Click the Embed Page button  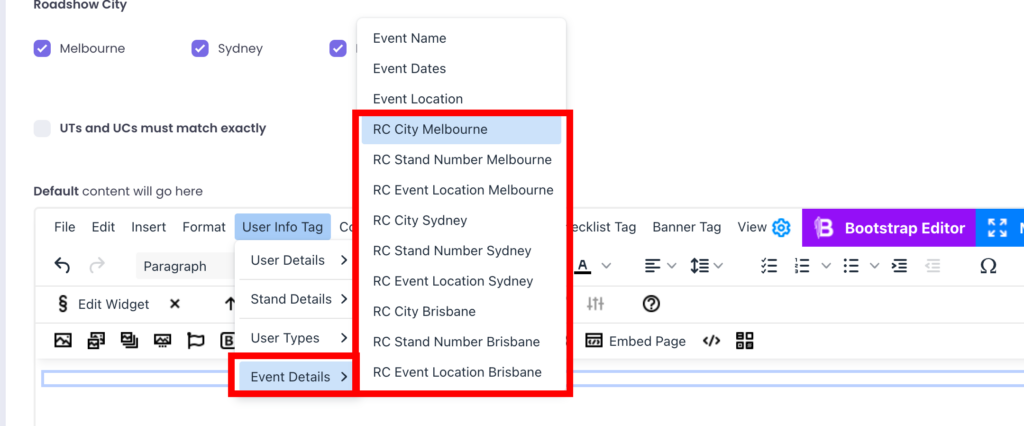tap(636, 341)
